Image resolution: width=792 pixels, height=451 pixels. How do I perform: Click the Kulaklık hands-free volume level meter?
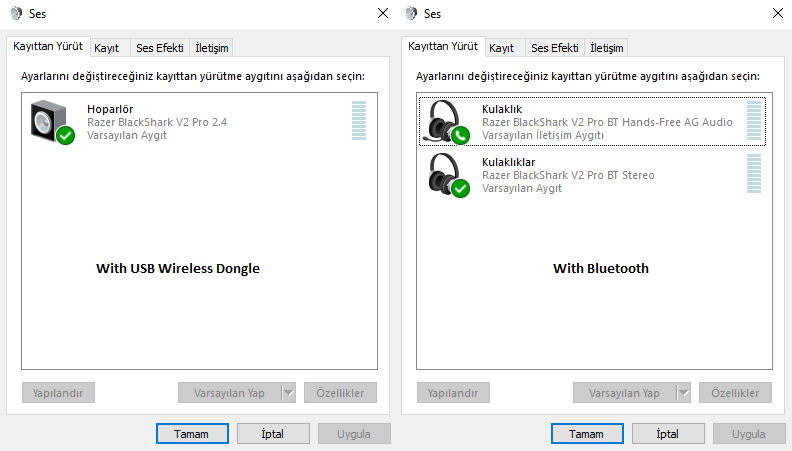(754, 120)
